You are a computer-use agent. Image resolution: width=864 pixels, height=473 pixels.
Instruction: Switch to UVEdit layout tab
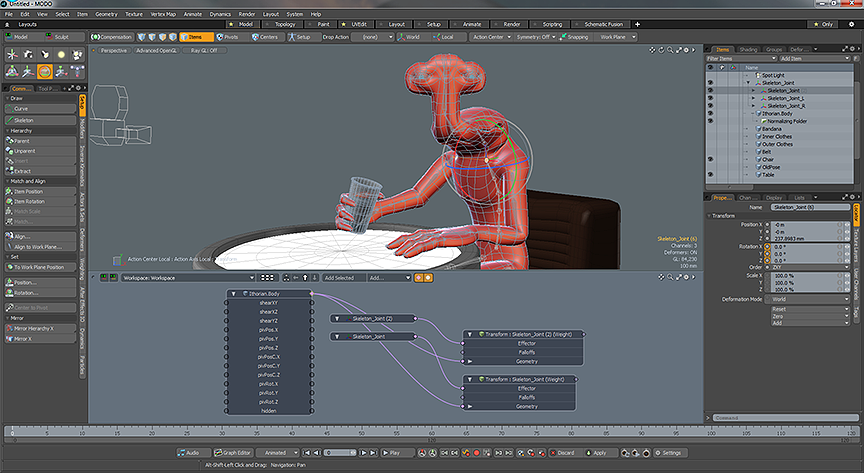click(358, 24)
